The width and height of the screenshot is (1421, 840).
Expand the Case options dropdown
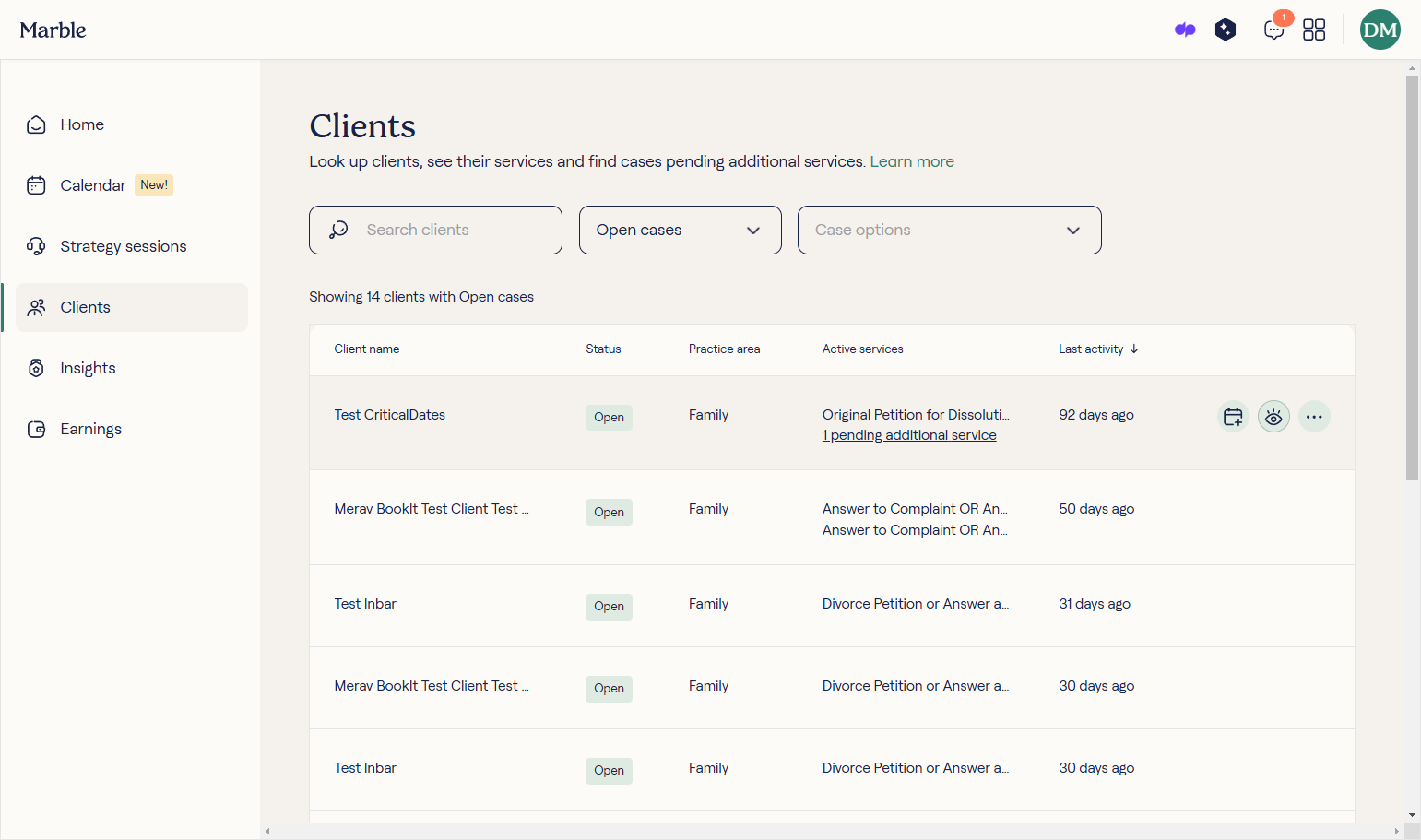(x=950, y=230)
